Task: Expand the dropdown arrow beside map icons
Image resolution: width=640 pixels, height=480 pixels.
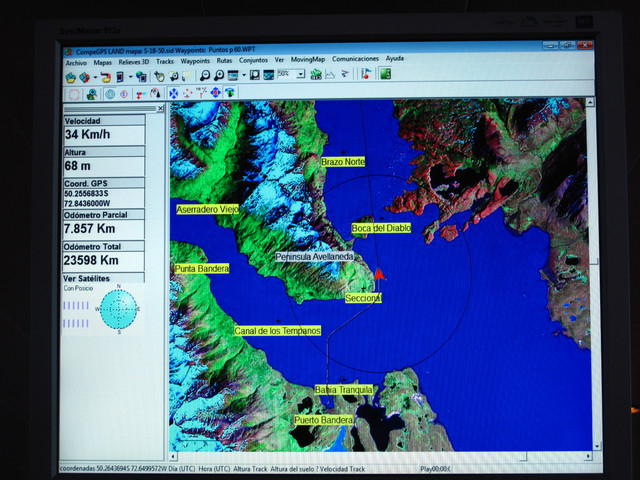Action: click(95, 77)
